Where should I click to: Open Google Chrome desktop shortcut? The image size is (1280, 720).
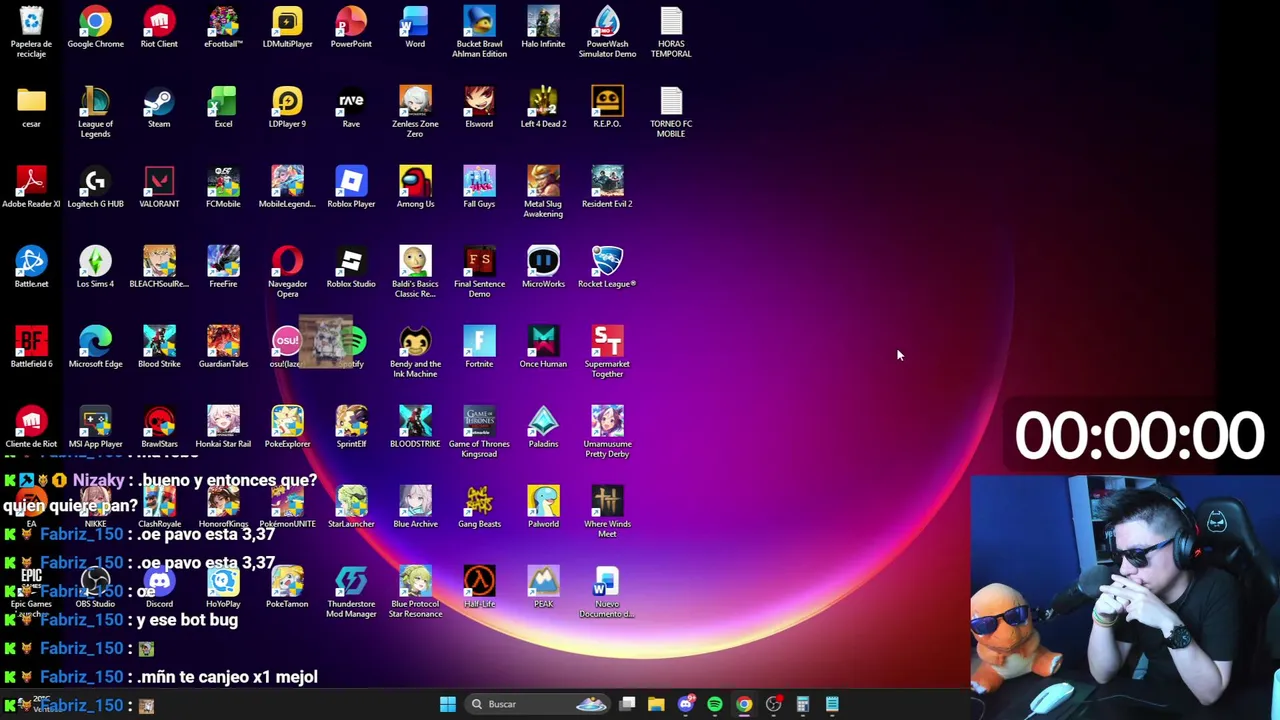(x=95, y=28)
